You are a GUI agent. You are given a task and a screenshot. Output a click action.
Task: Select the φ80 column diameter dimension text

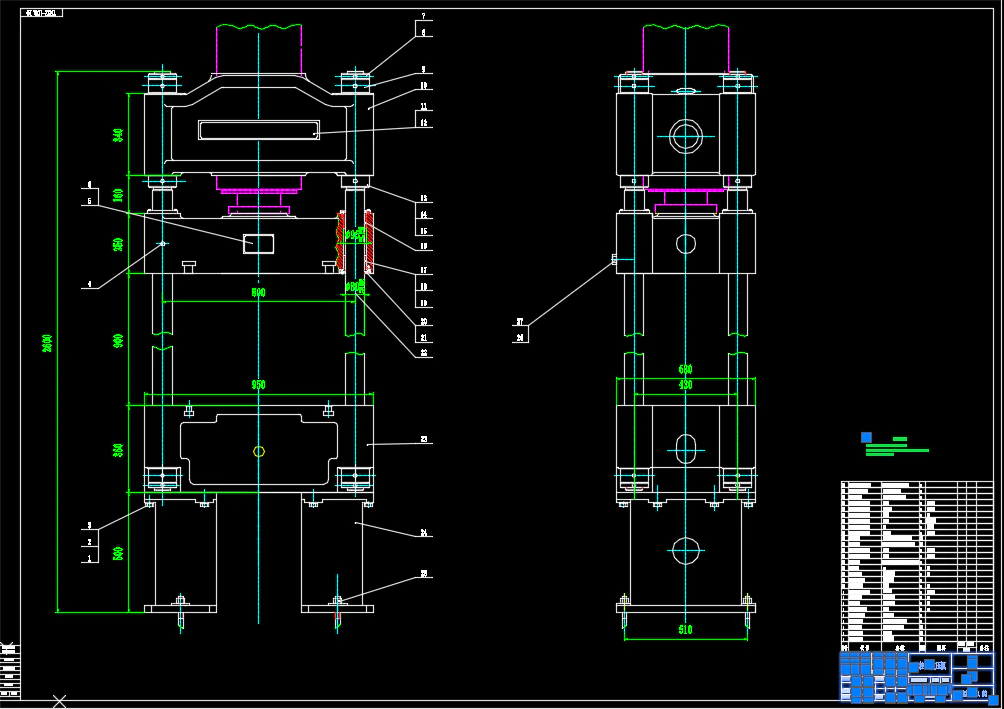click(x=353, y=287)
